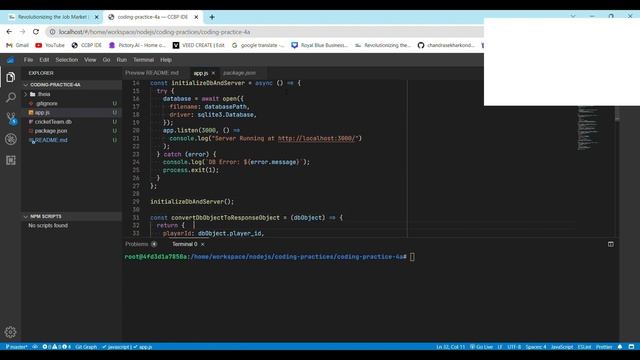Screen dimensions: 640x360
Task: Open the Selection menu
Action: click(67, 60)
